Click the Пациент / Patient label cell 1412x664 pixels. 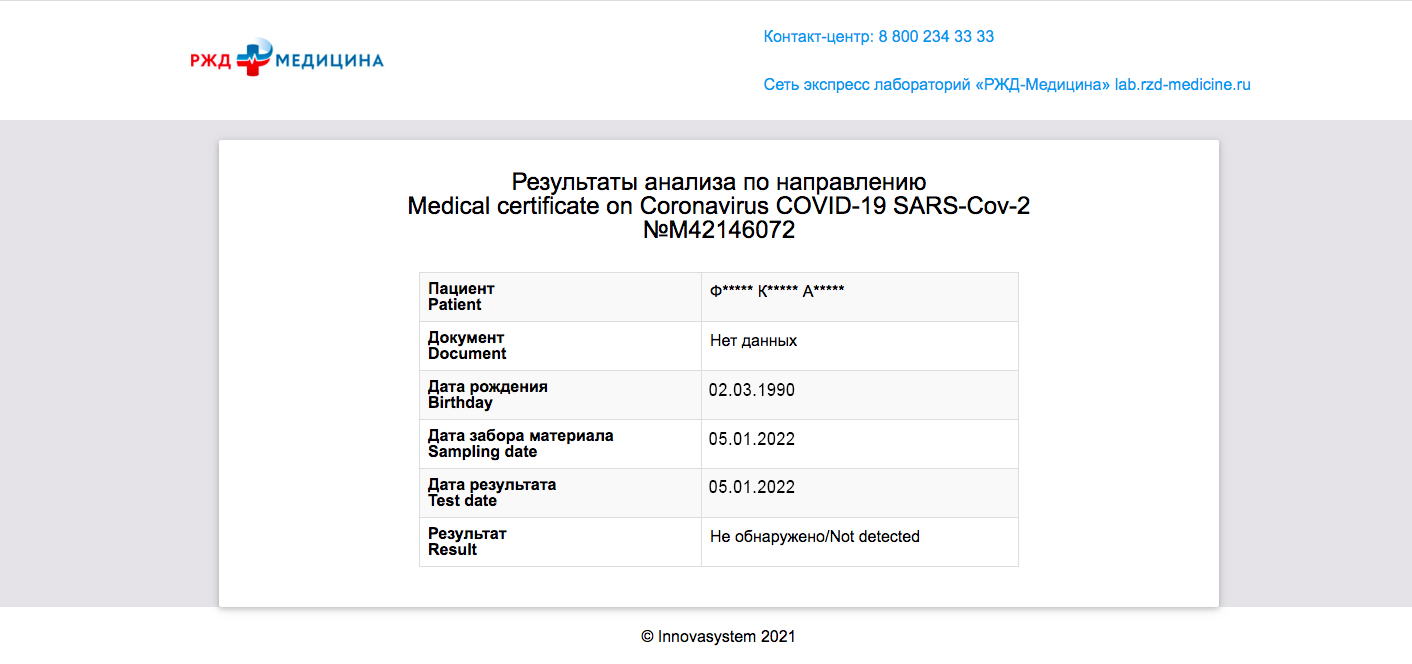(461, 297)
